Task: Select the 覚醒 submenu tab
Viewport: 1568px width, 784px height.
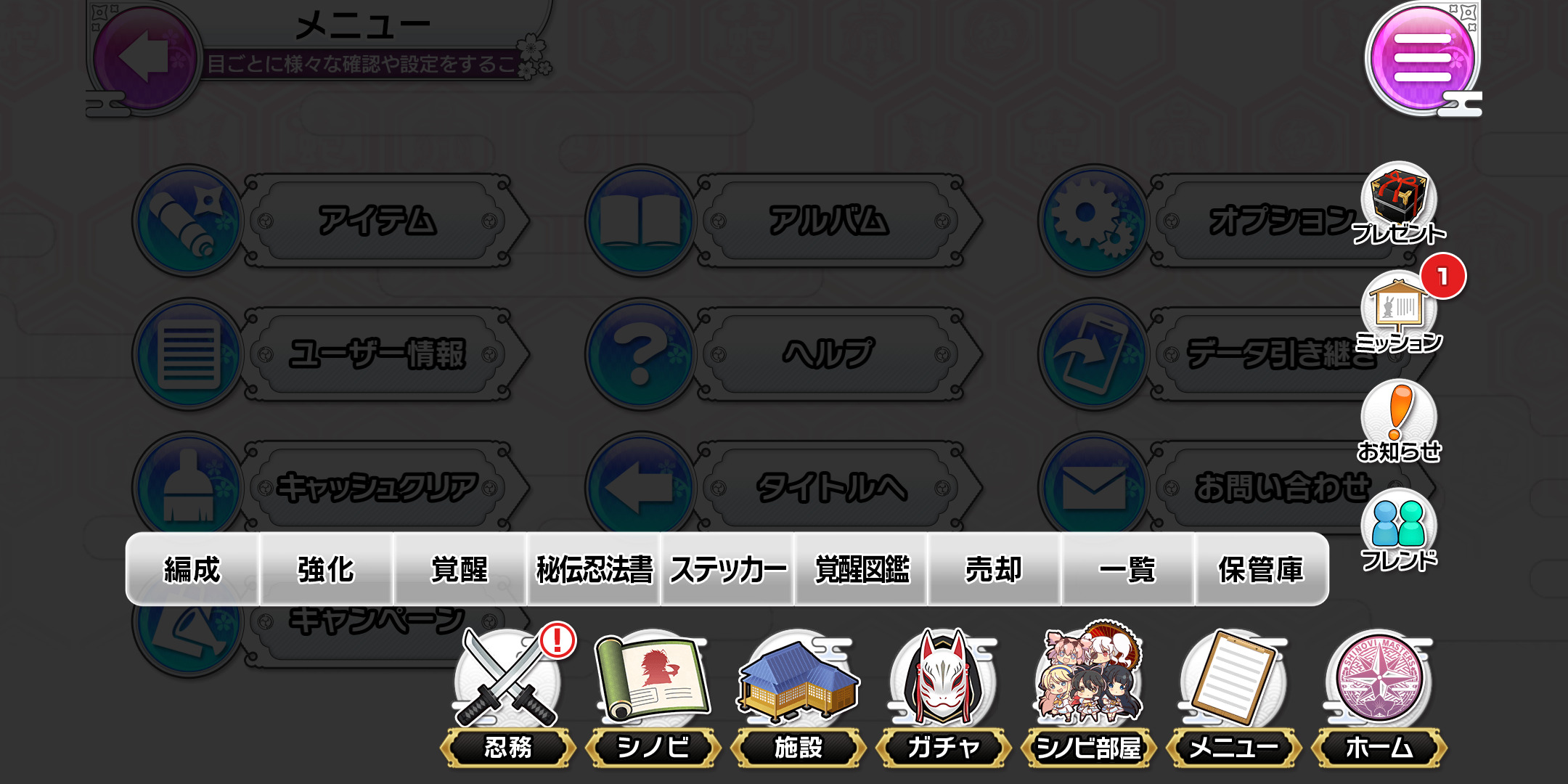Action: tap(460, 569)
